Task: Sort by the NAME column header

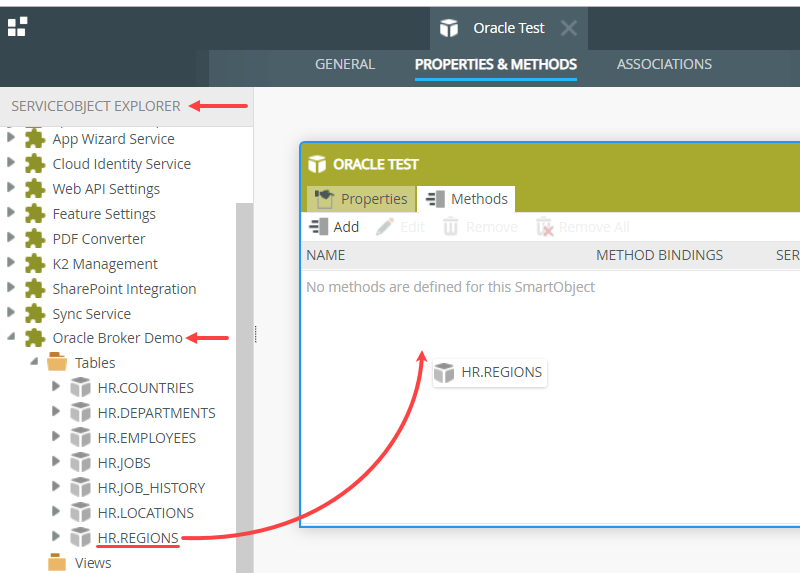Action: [326, 255]
